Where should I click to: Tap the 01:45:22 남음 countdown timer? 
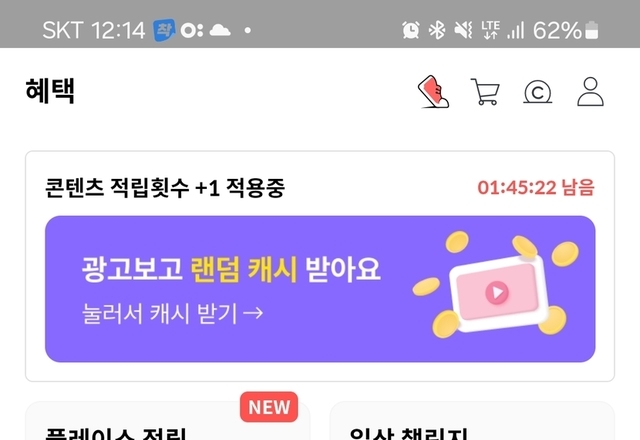[536, 188]
